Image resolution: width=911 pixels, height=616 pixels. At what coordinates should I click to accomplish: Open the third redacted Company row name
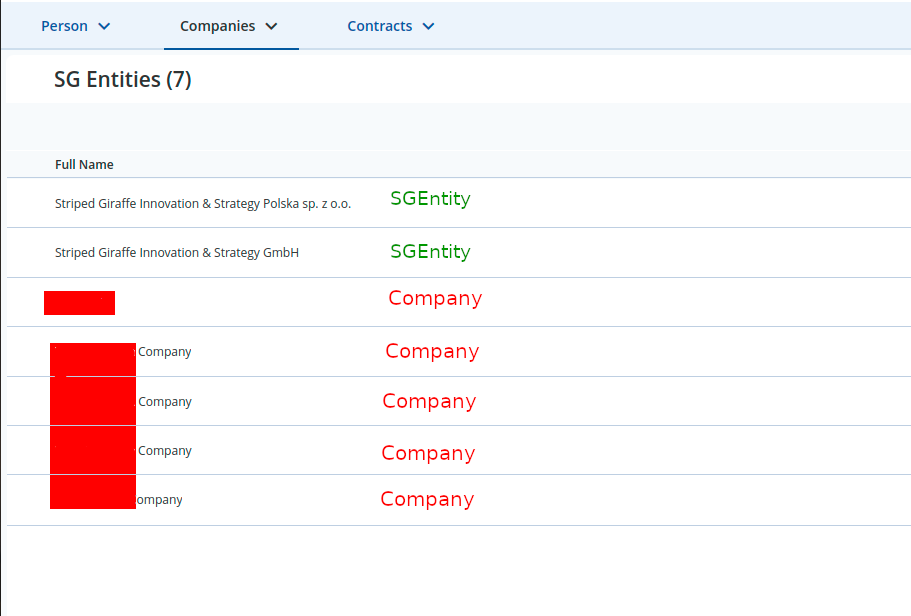(x=164, y=450)
